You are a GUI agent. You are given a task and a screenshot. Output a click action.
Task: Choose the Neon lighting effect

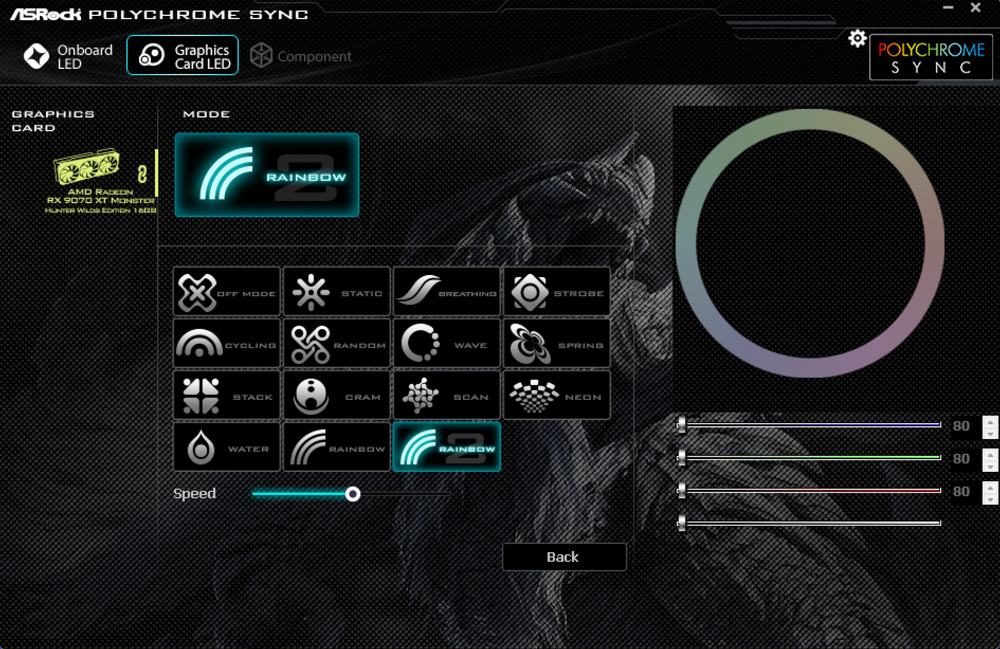pos(556,396)
